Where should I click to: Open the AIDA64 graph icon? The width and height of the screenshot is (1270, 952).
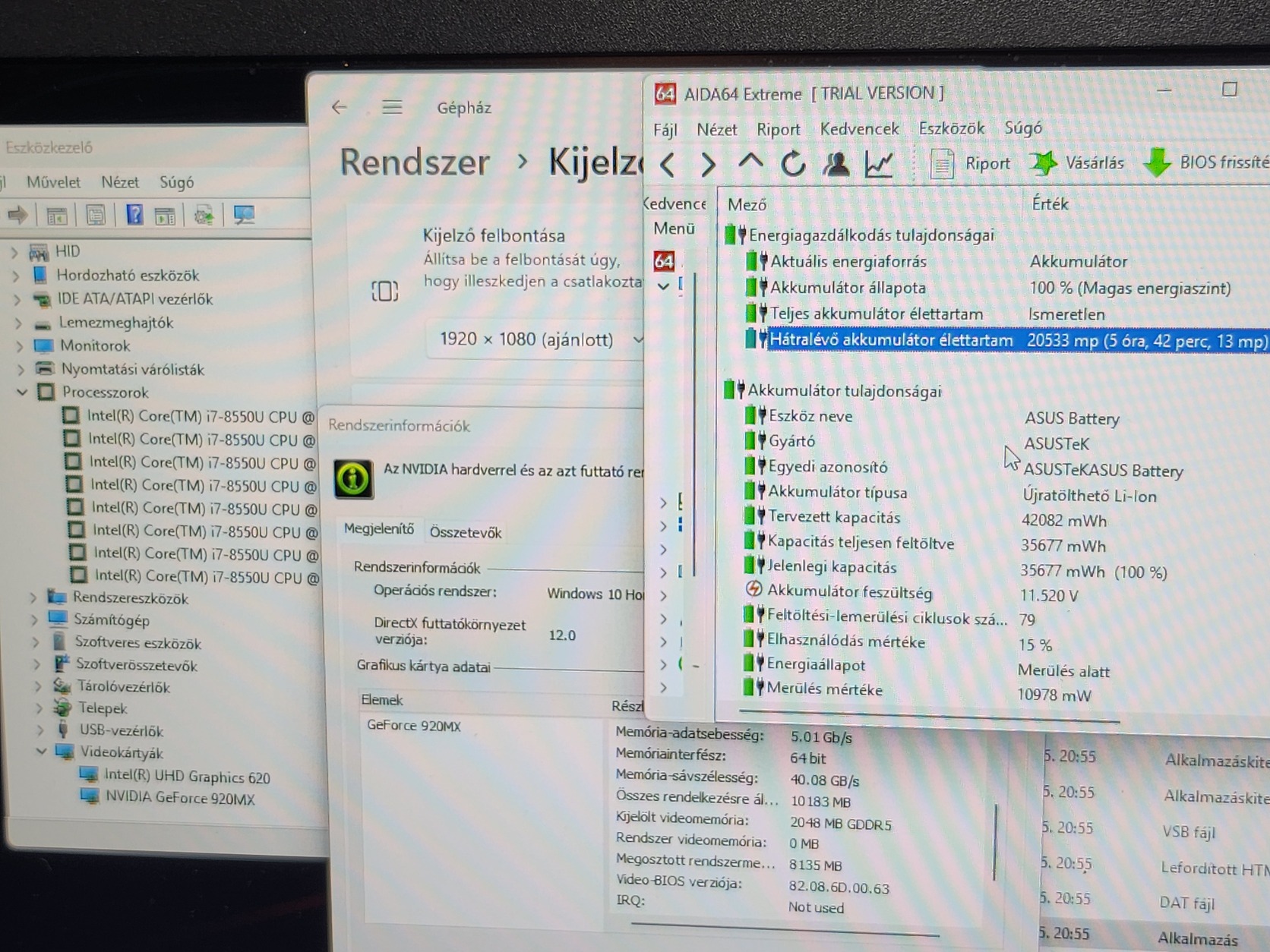tap(879, 164)
